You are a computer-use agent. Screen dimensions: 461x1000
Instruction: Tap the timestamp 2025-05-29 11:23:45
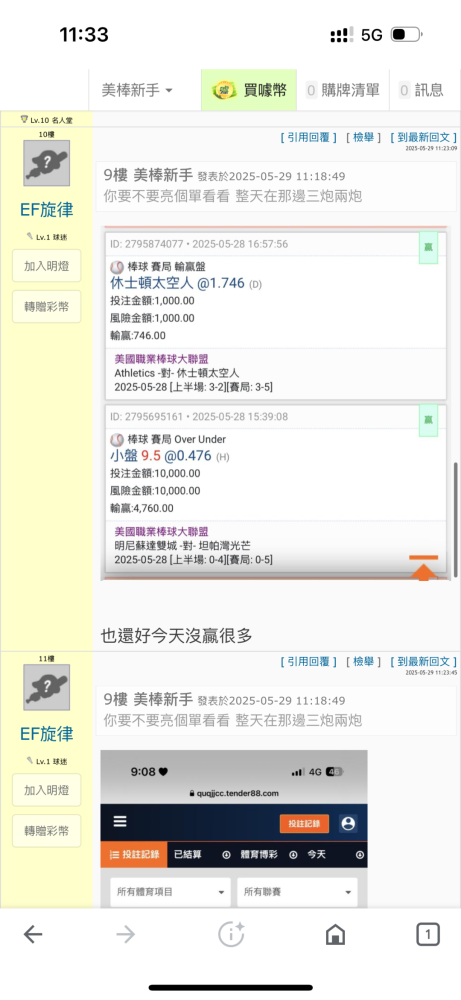(432, 672)
